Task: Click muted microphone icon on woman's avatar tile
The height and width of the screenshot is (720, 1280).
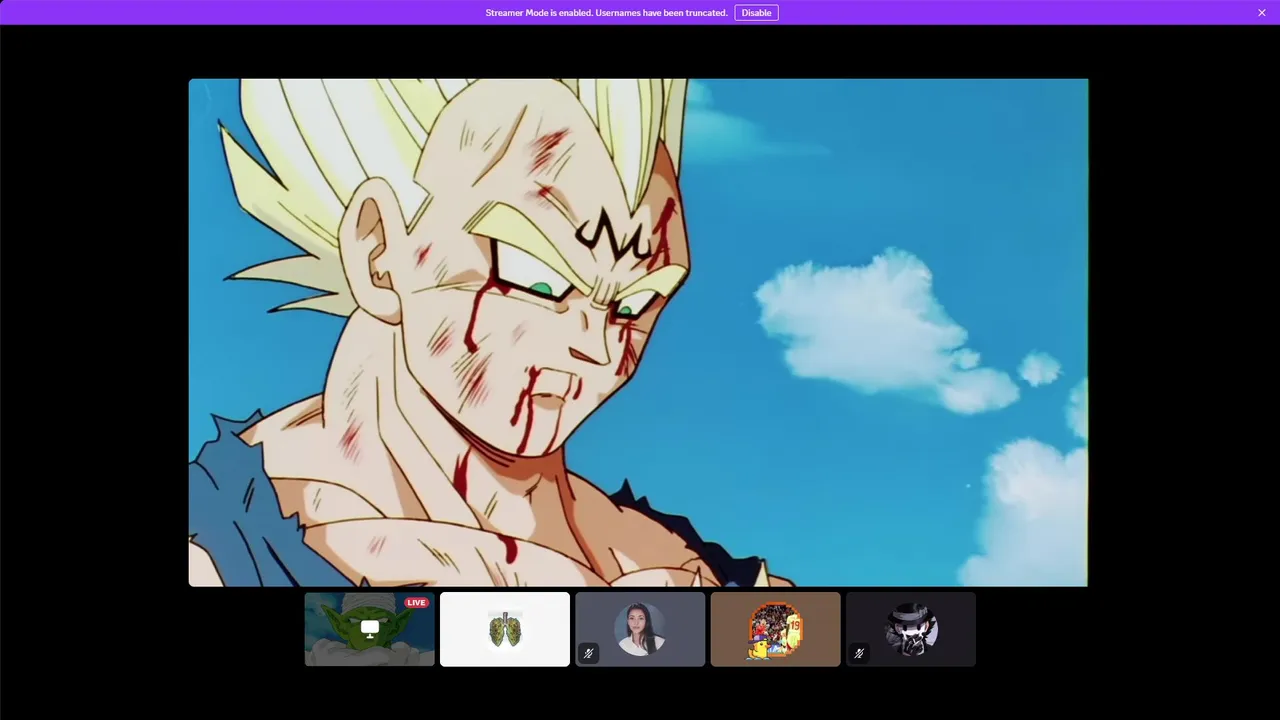Action: (x=588, y=653)
